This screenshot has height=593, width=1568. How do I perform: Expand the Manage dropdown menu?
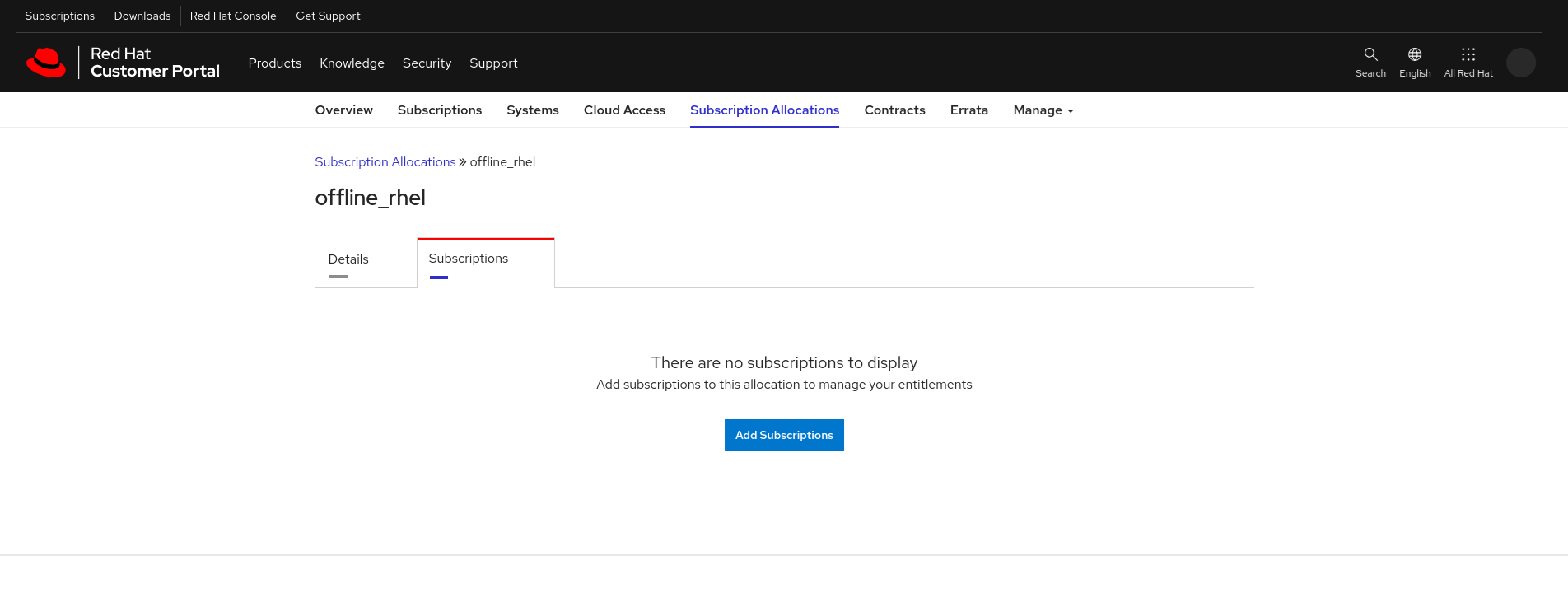(x=1043, y=110)
